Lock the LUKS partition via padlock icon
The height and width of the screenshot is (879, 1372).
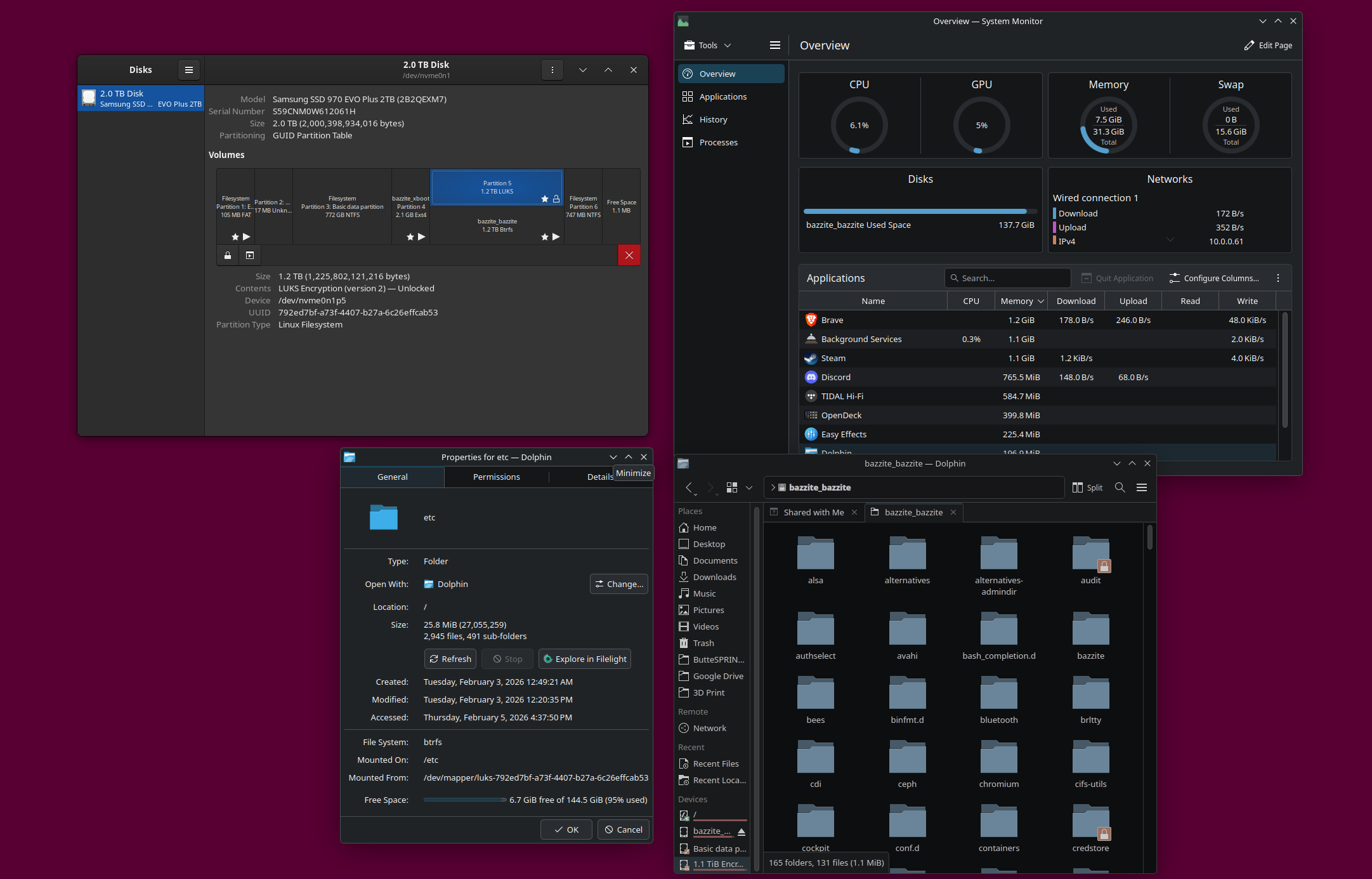click(228, 255)
